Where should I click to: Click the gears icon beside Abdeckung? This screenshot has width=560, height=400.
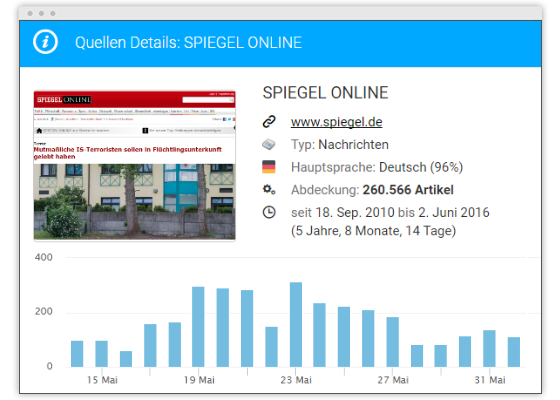pyautogui.click(x=269, y=189)
